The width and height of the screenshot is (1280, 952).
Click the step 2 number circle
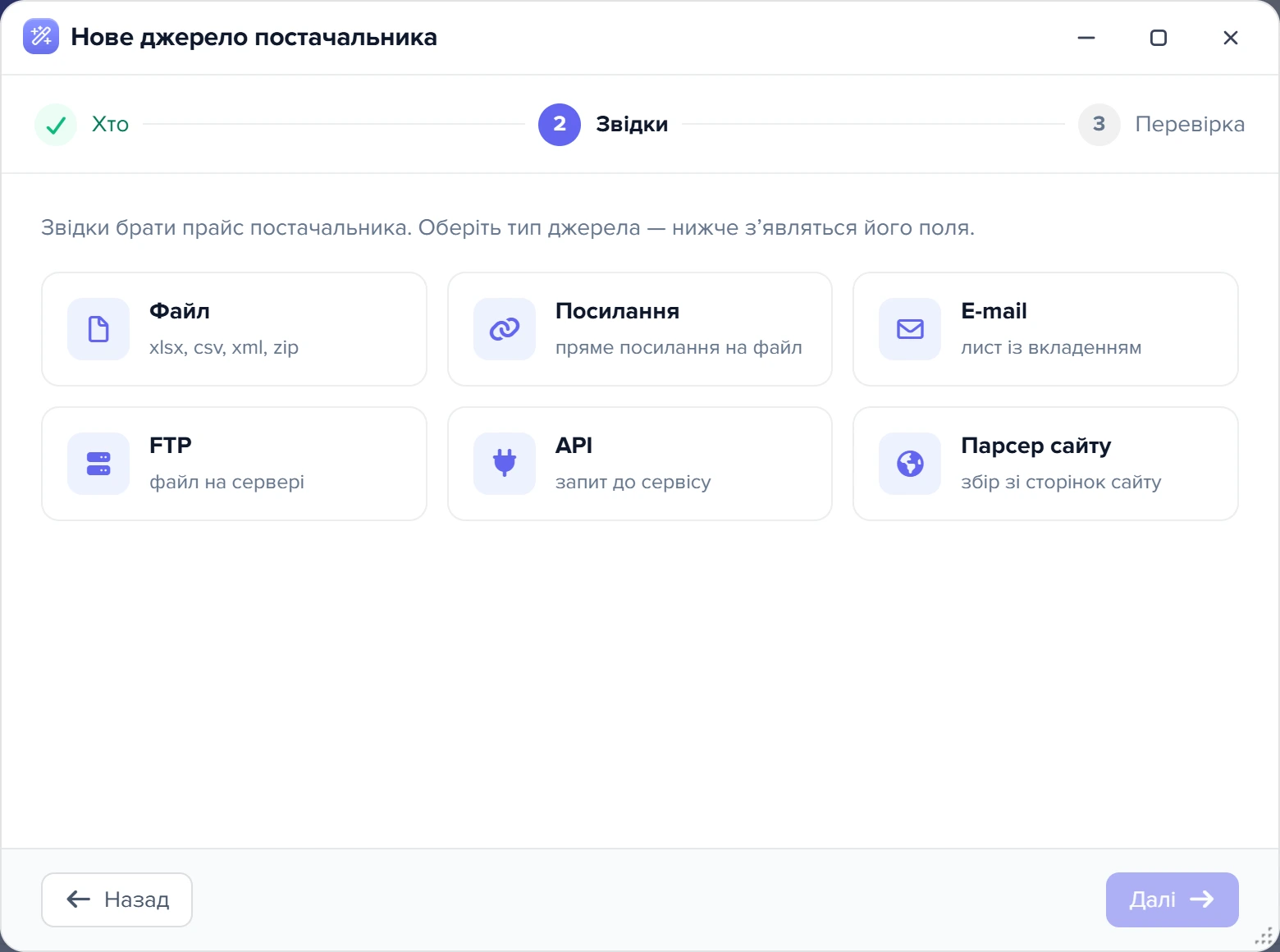tap(560, 125)
